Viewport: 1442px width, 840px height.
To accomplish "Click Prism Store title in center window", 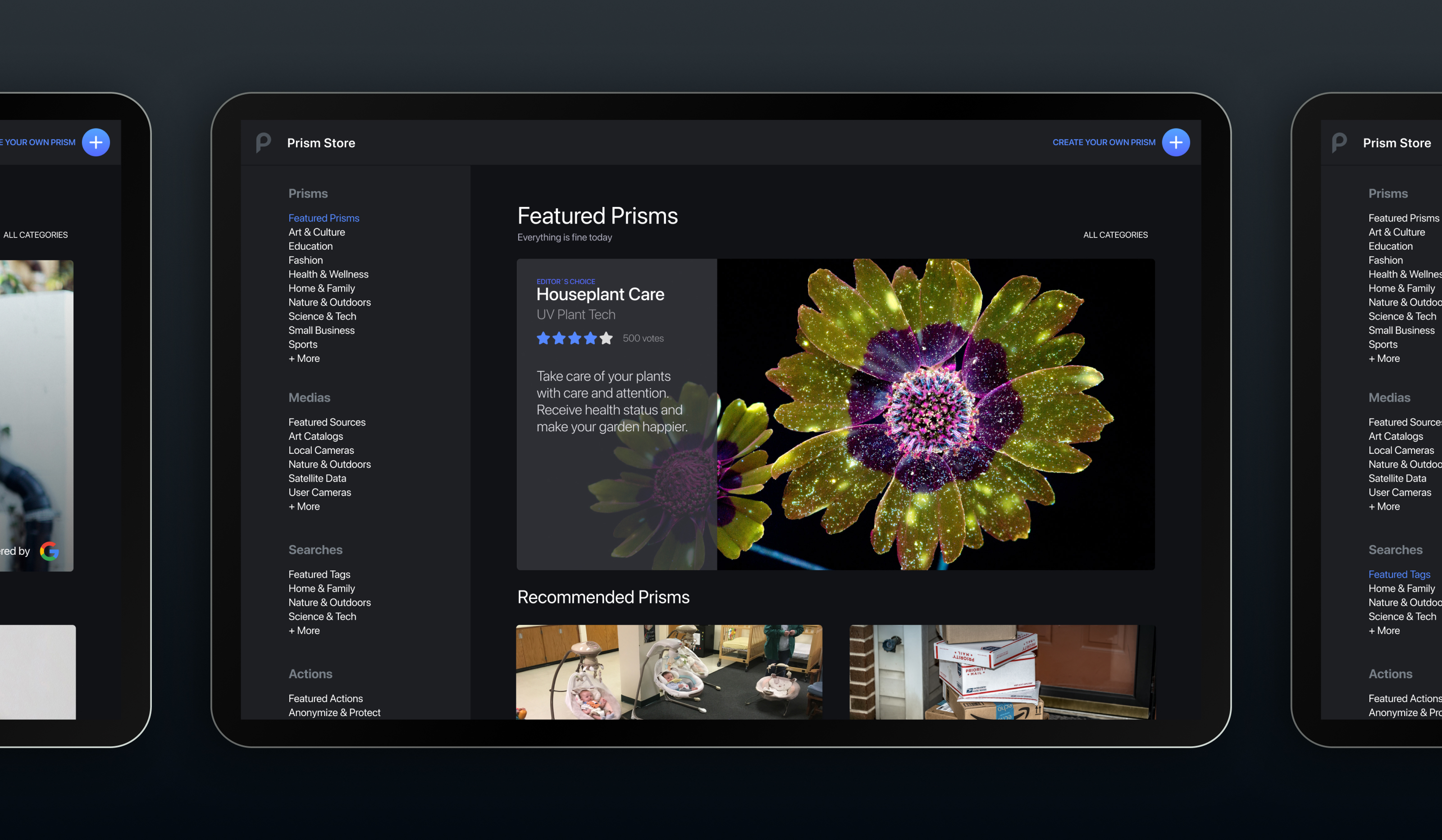I will (x=321, y=143).
